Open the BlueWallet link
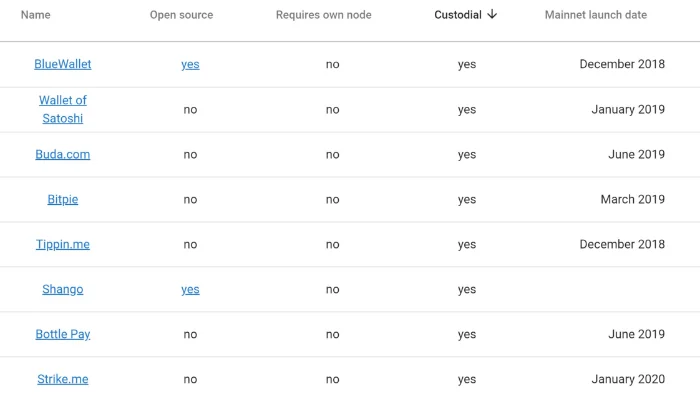This screenshot has width=700, height=394. point(62,64)
